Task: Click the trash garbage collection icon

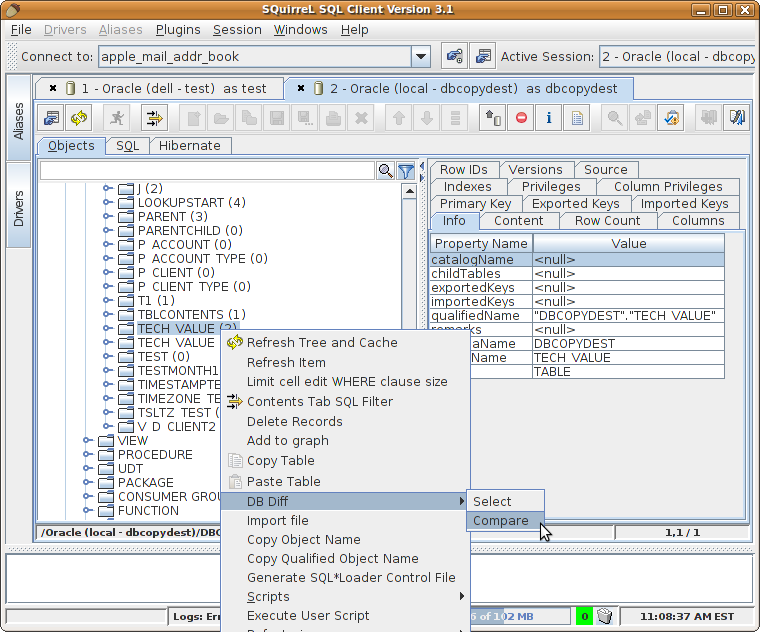Action: tap(606, 616)
